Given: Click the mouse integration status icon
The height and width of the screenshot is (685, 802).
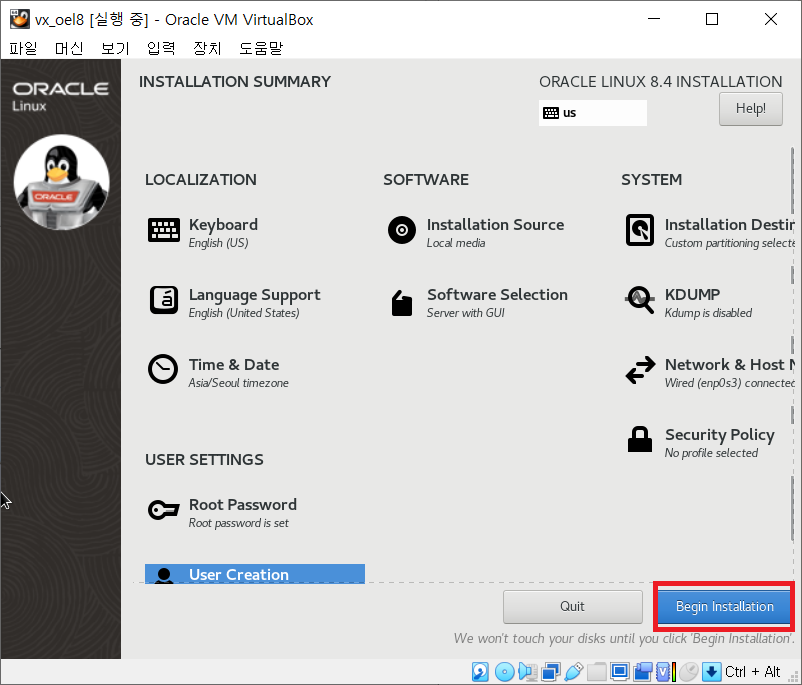Looking at the screenshot, I should (689, 671).
